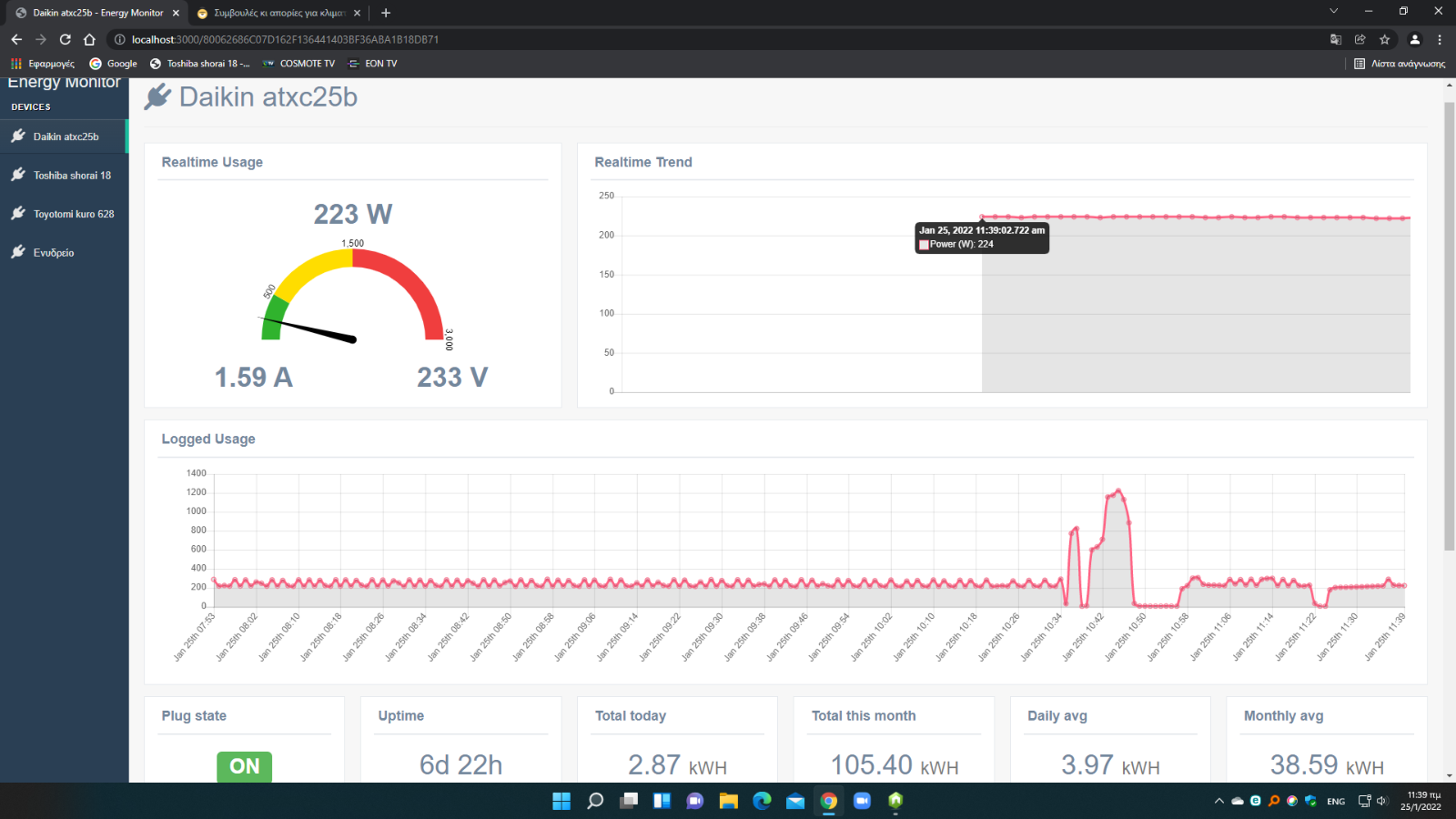Image resolution: width=1456 pixels, height=819 pixels.
Task: Open File Explorer from the taskbar
Action: (729, 801)
